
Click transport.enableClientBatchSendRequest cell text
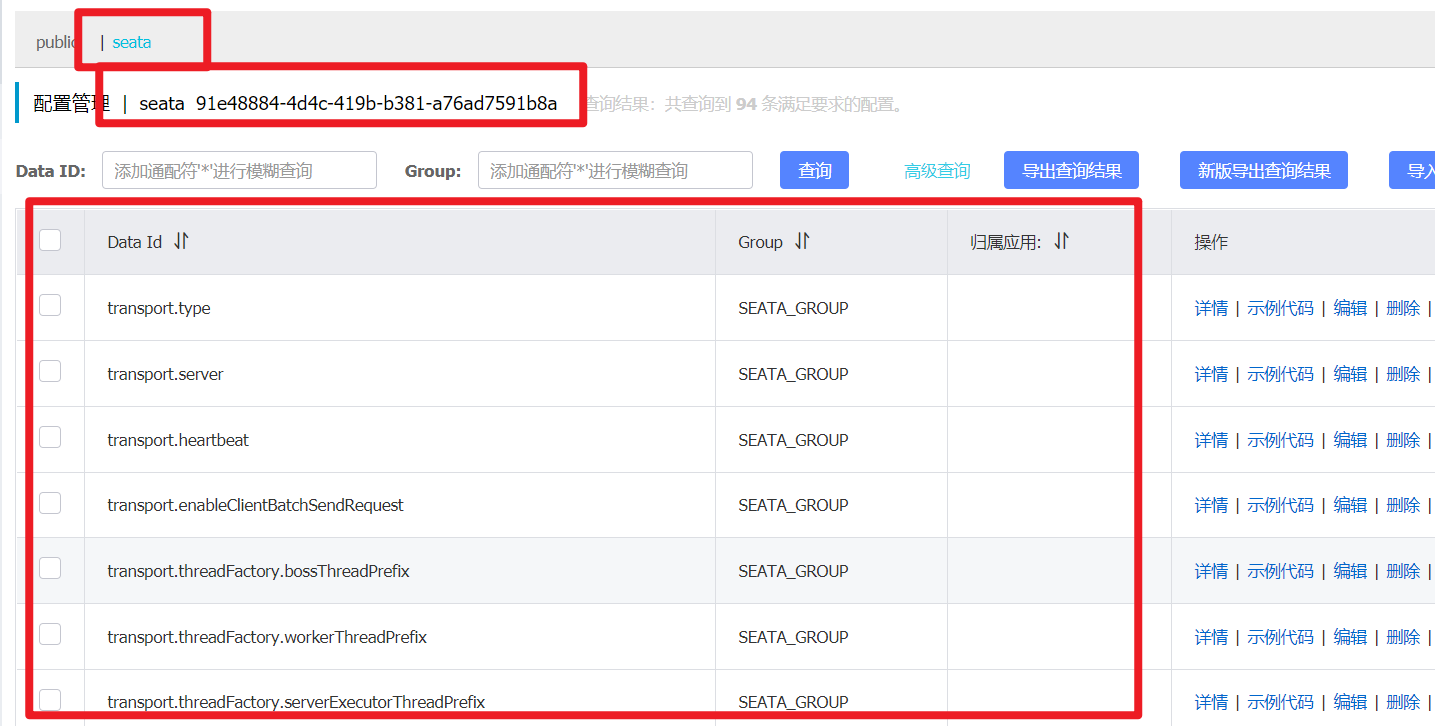[x=255, y=505]
